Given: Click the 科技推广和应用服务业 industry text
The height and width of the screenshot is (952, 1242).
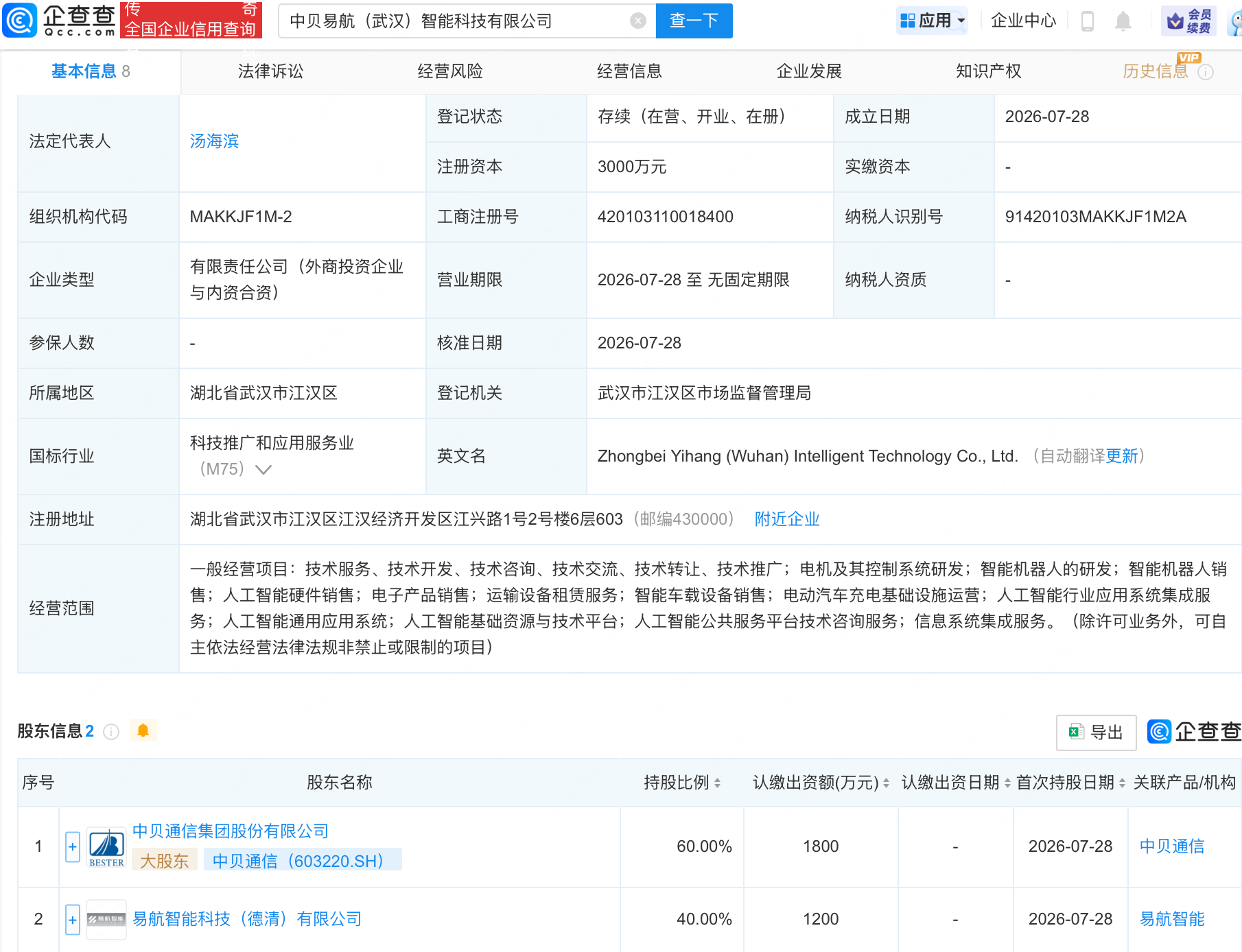Looking at the screenshot, I should coord(272,443).
